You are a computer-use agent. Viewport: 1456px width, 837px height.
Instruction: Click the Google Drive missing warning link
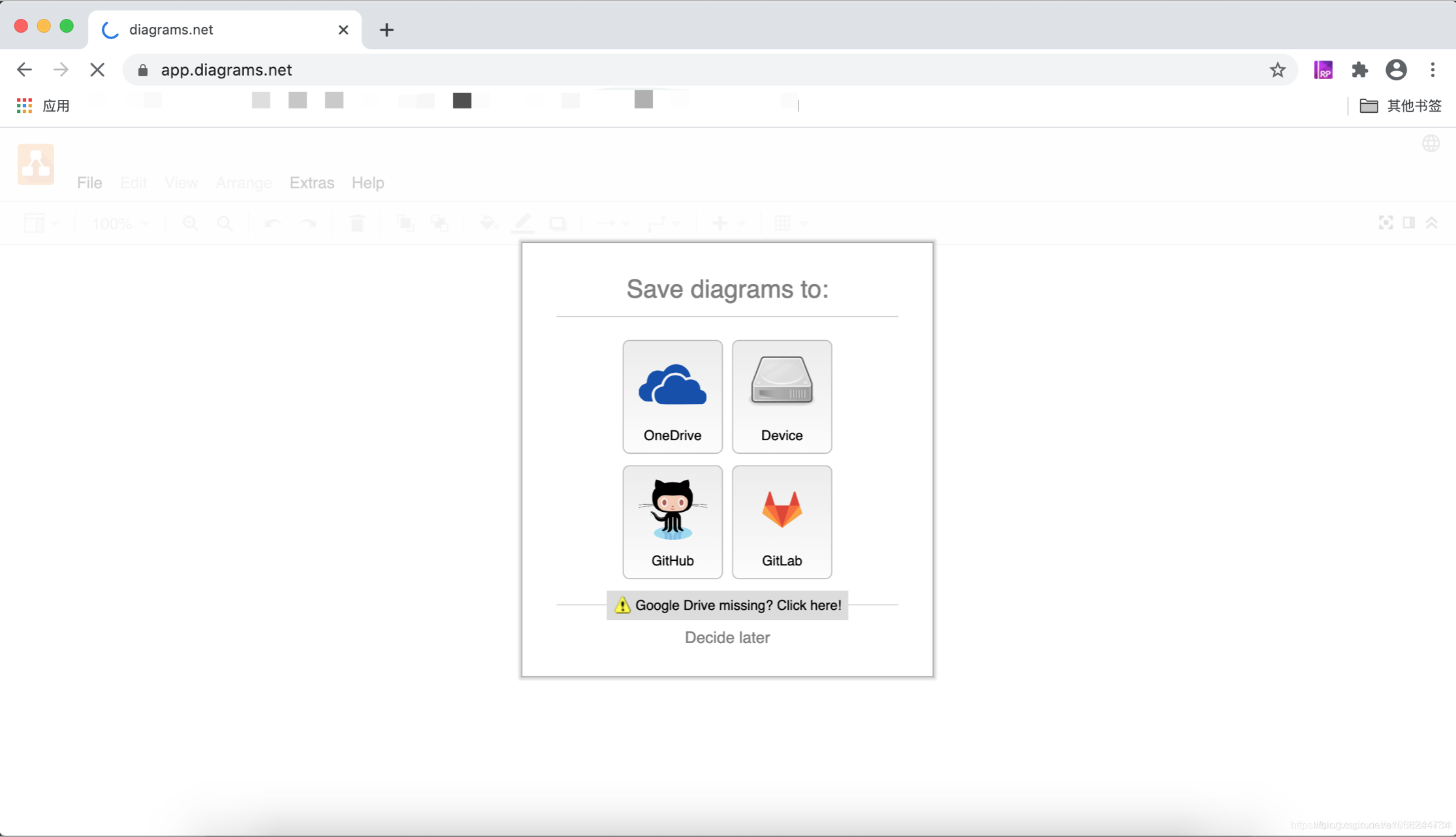(x=727, y=605)
